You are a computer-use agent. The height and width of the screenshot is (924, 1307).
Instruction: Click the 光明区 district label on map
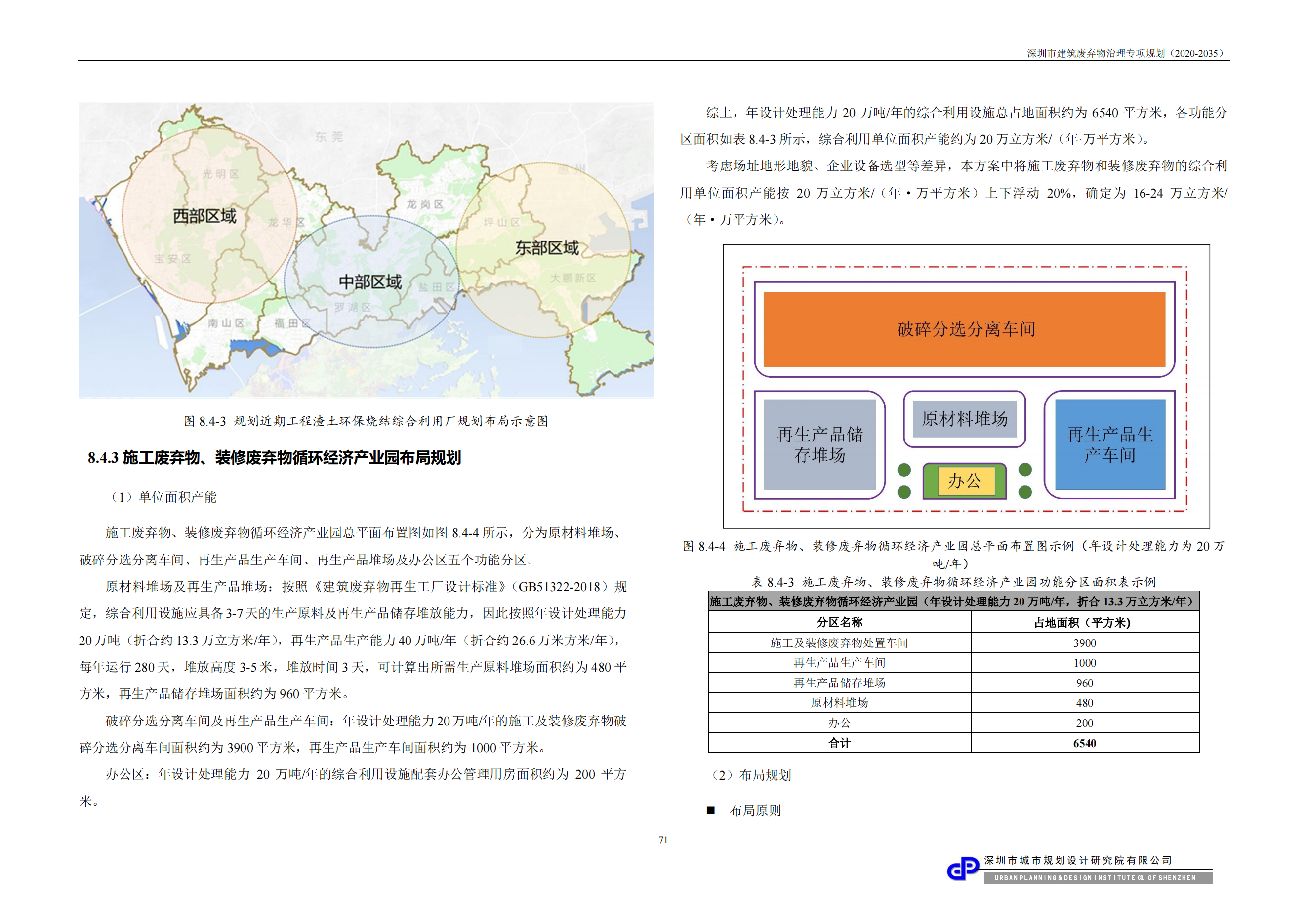point(220,174)
